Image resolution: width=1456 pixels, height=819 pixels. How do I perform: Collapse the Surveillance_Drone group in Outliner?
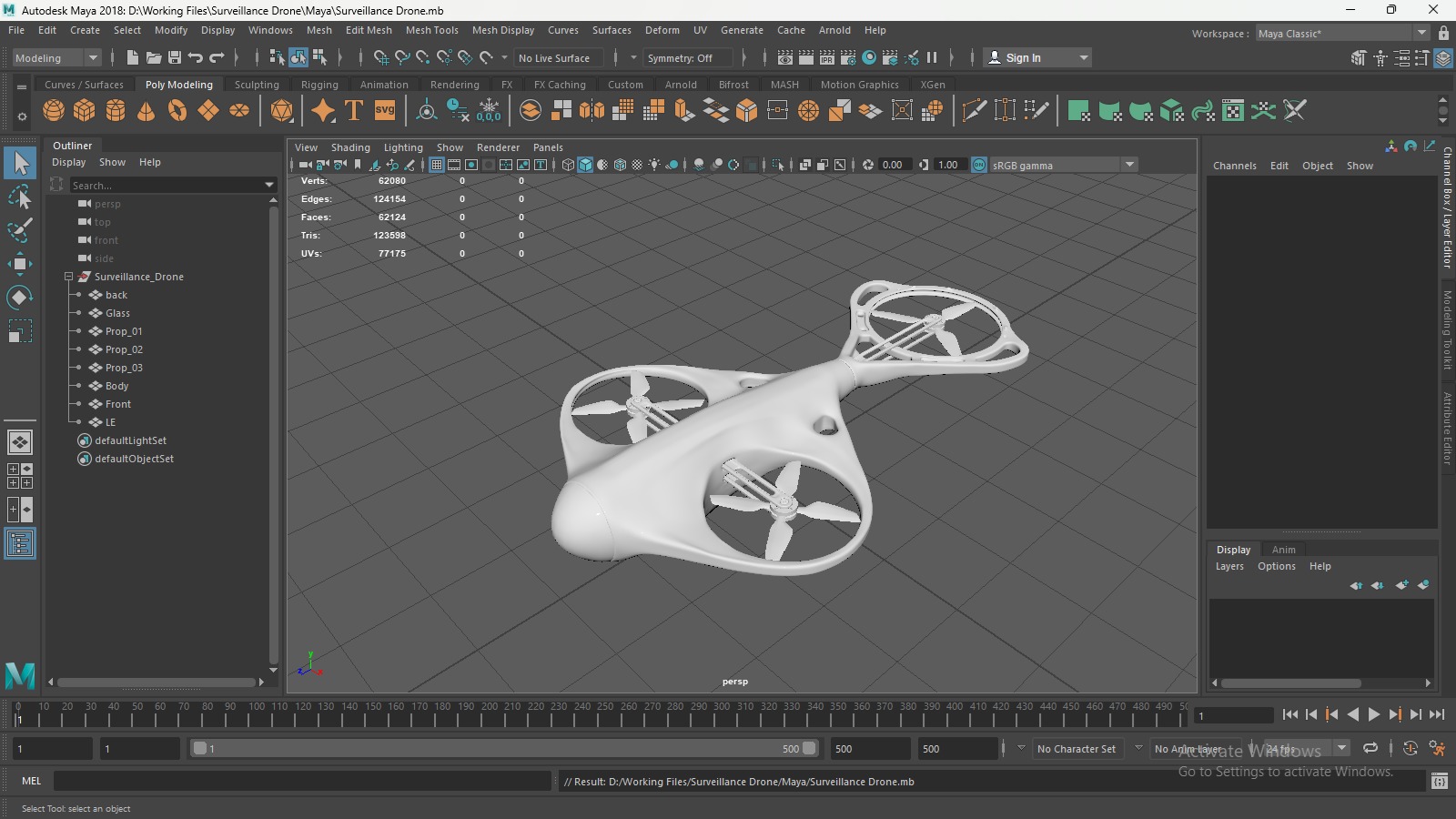pyautogui.click(x=68, y=277)
